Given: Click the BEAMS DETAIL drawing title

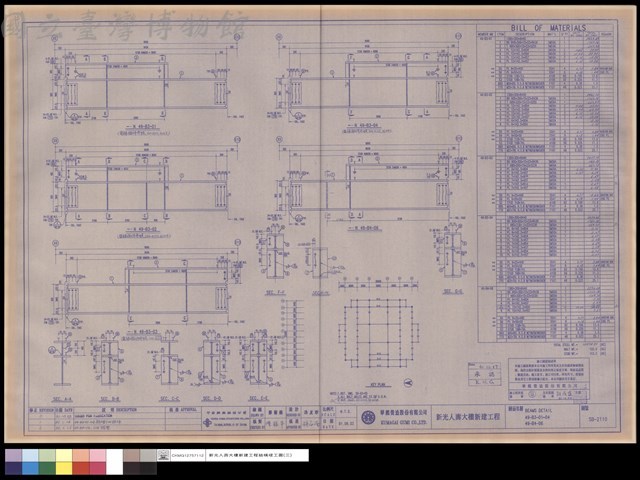Looking at the screenshot, I should coord(538,411).
